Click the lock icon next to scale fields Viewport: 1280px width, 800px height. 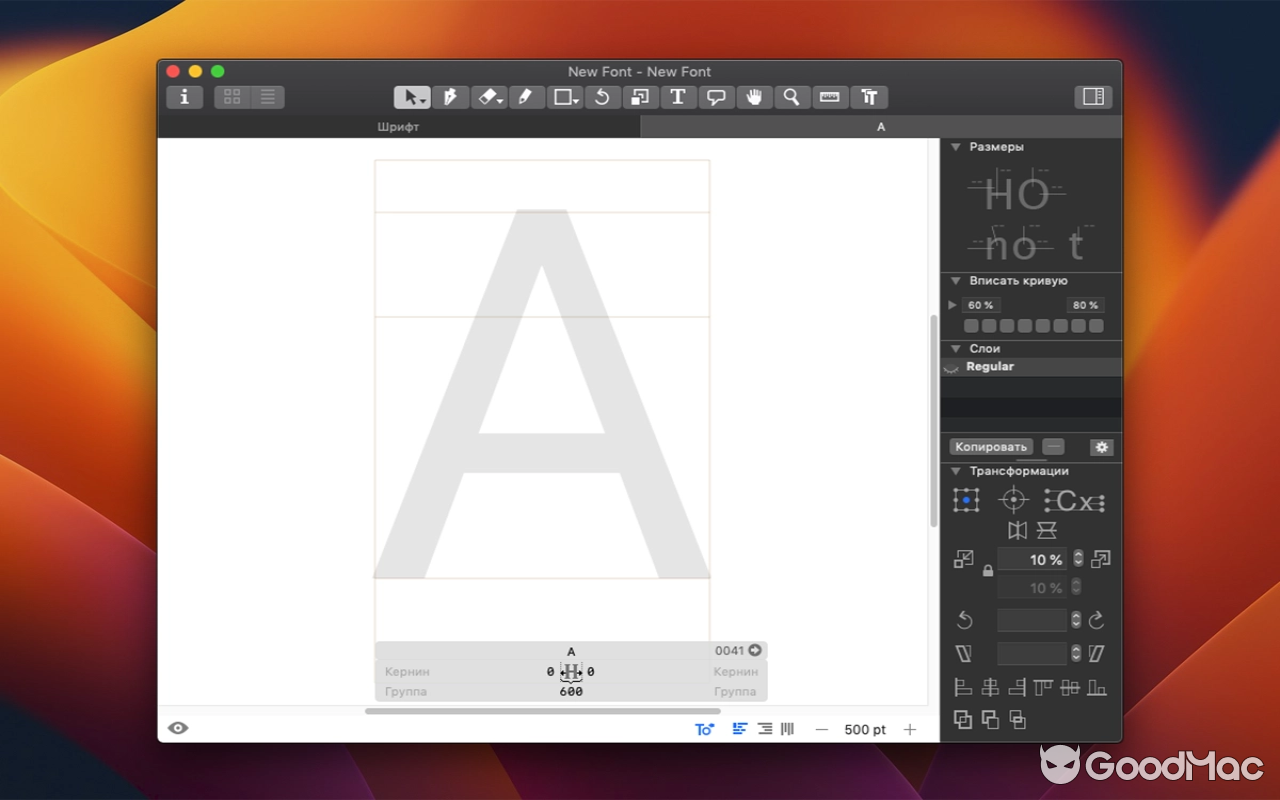pyautogui.click(x=988, y=568)
